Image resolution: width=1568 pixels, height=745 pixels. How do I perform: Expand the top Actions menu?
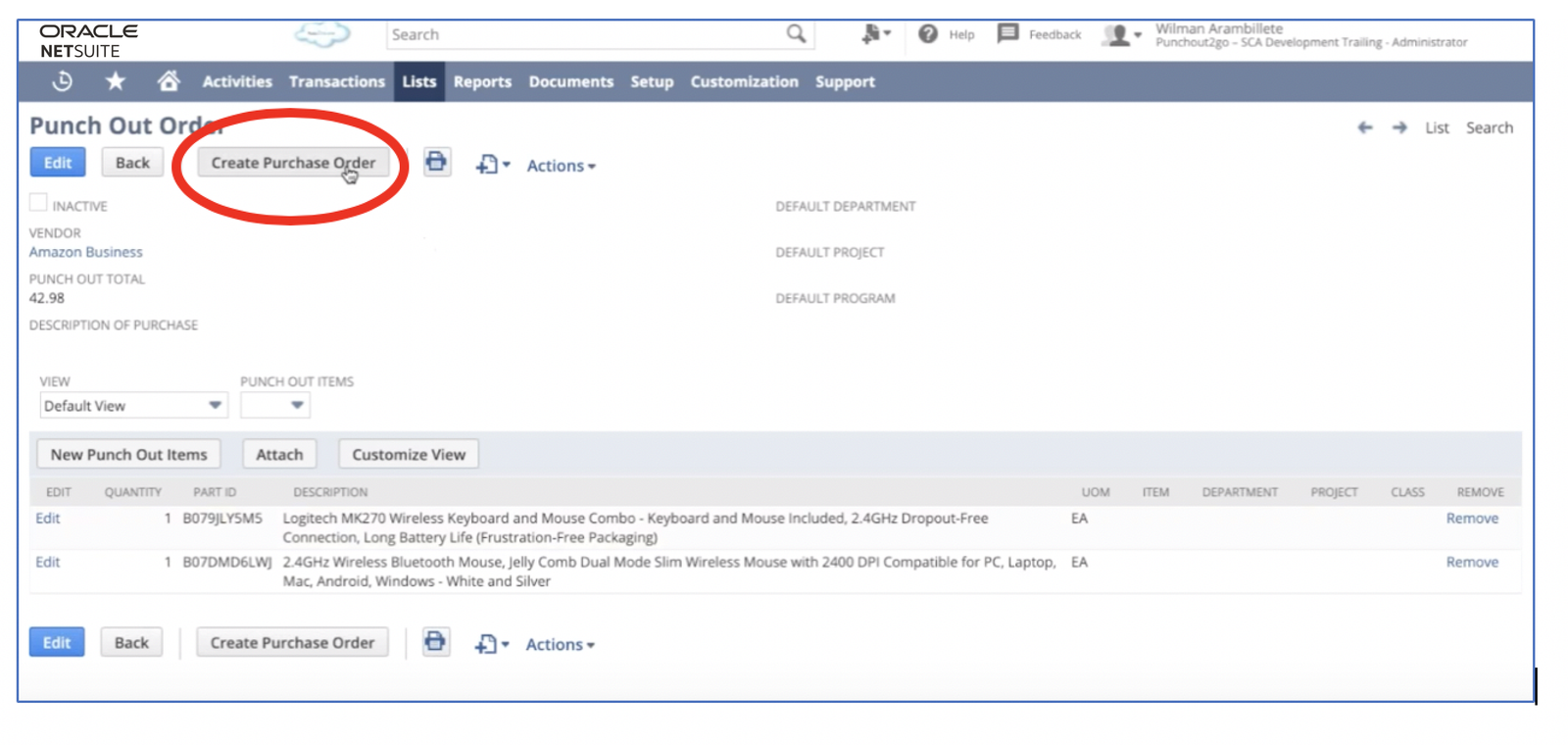(561, 166)
